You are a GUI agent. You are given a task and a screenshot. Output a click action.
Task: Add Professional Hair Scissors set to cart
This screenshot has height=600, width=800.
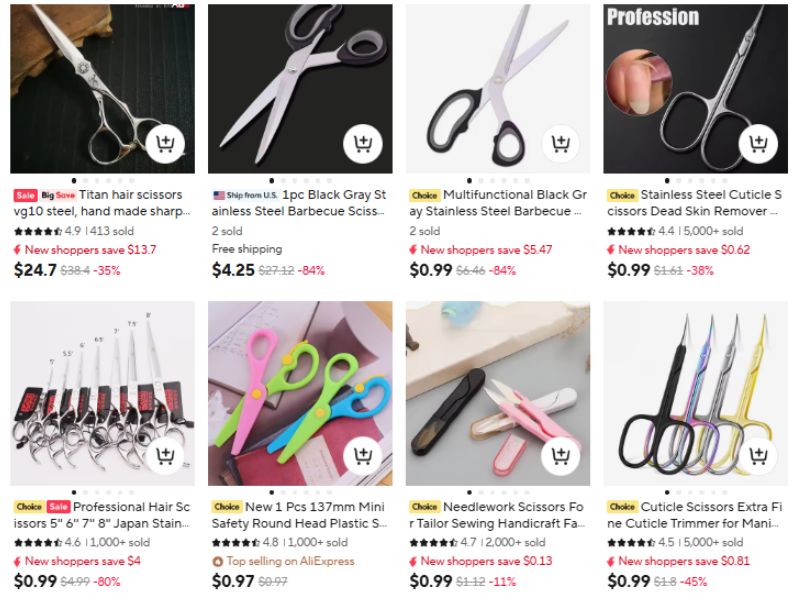(165, 455)
